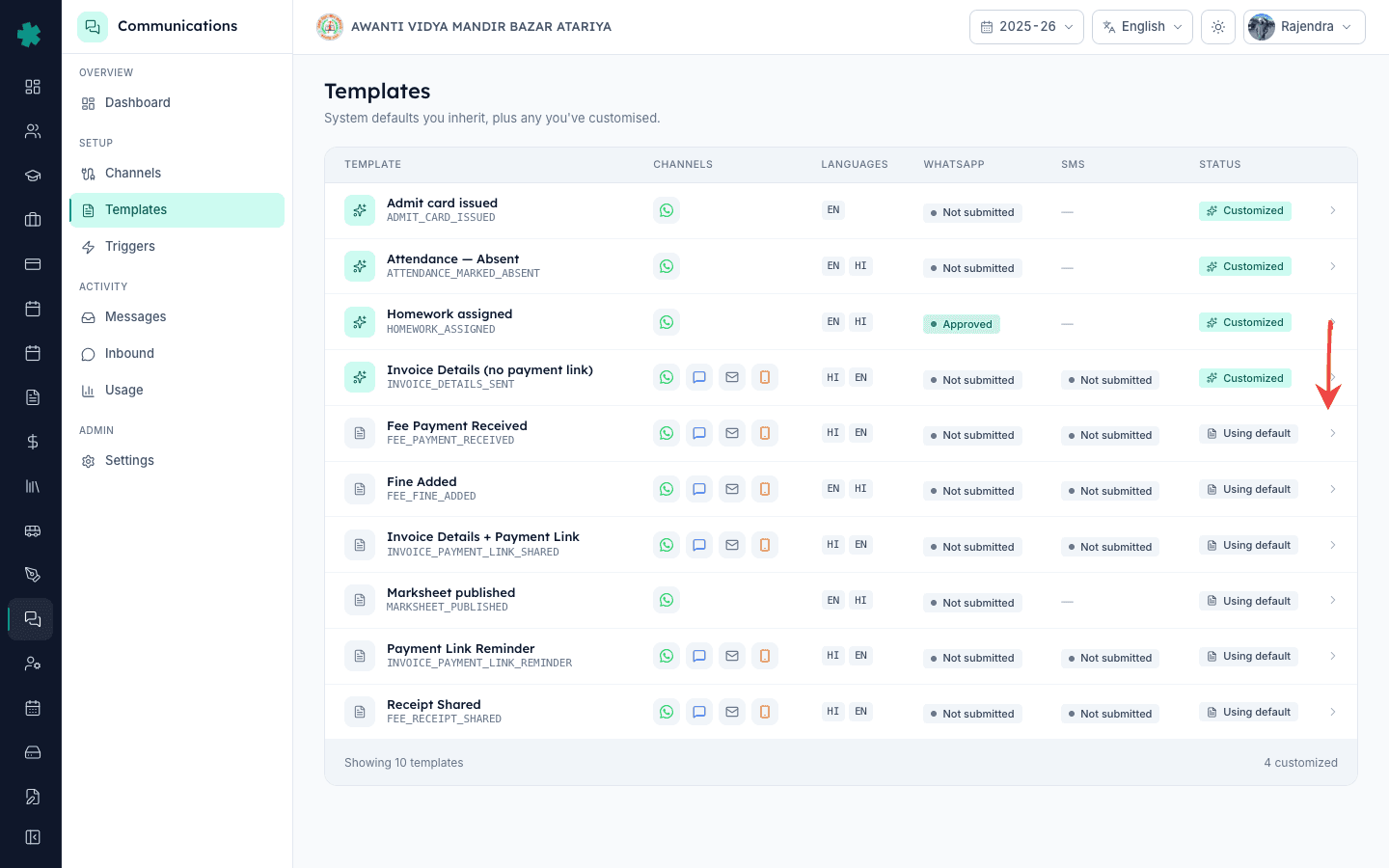Click orange mobile icon in Receipt Shared row

(765, 712)
